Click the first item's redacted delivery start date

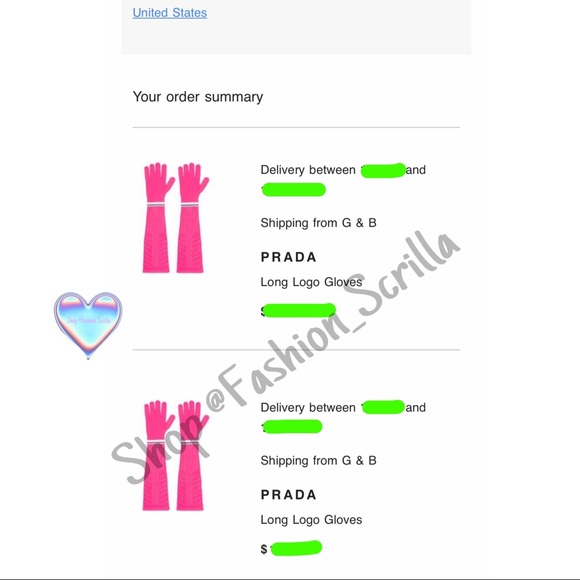tap(383, 170)
